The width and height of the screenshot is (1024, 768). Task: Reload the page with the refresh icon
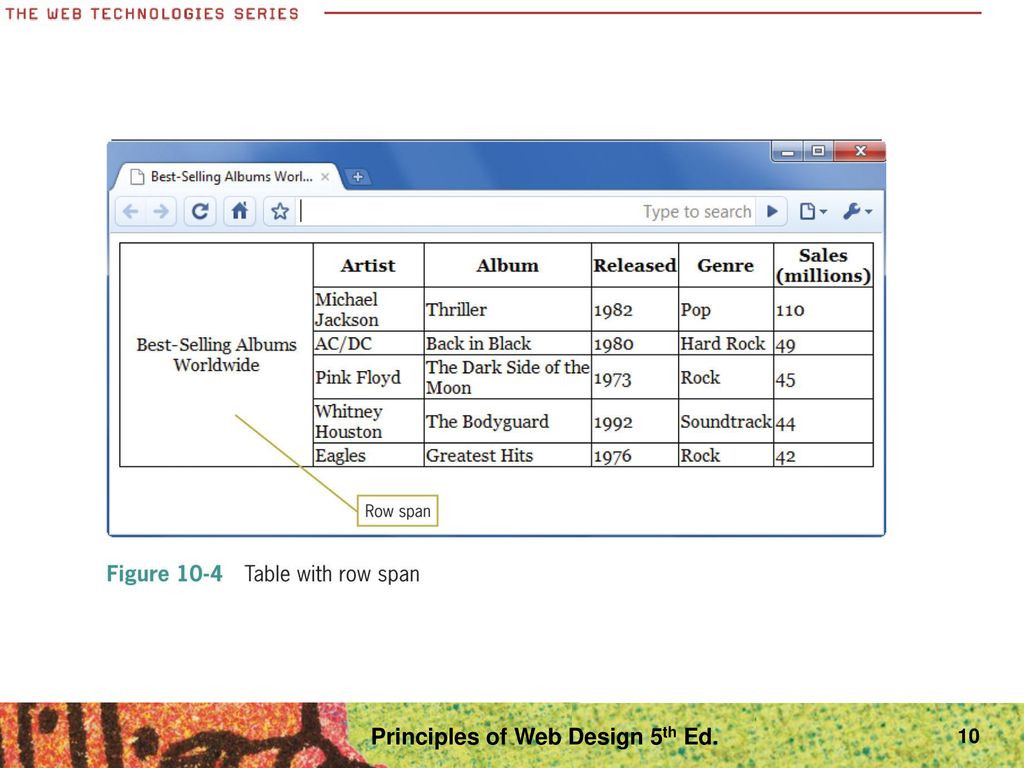click(201, 212)
